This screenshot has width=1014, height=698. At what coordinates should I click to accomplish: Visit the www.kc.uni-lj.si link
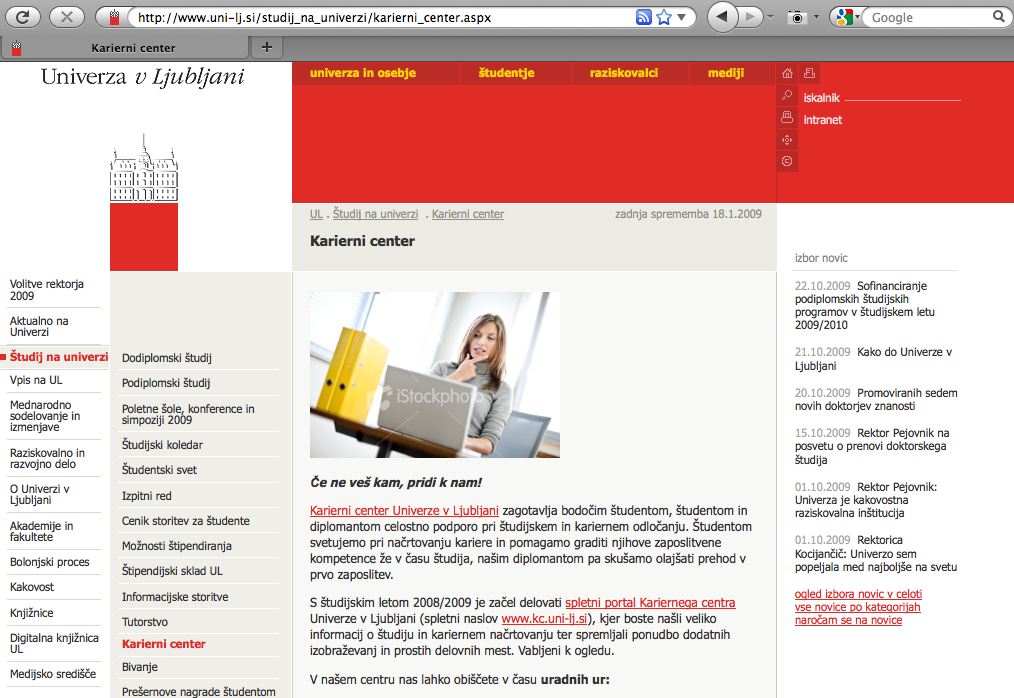click(545, 618)
